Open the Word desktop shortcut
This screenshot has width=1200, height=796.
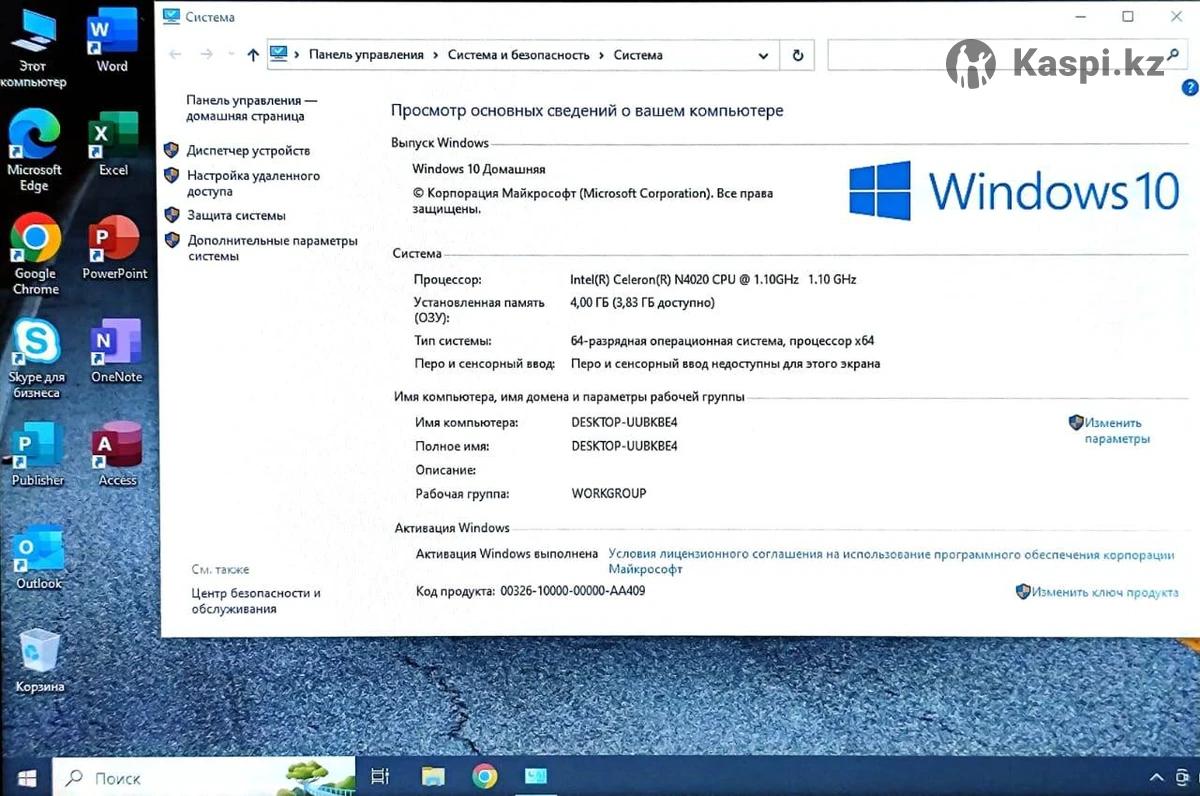112,42
